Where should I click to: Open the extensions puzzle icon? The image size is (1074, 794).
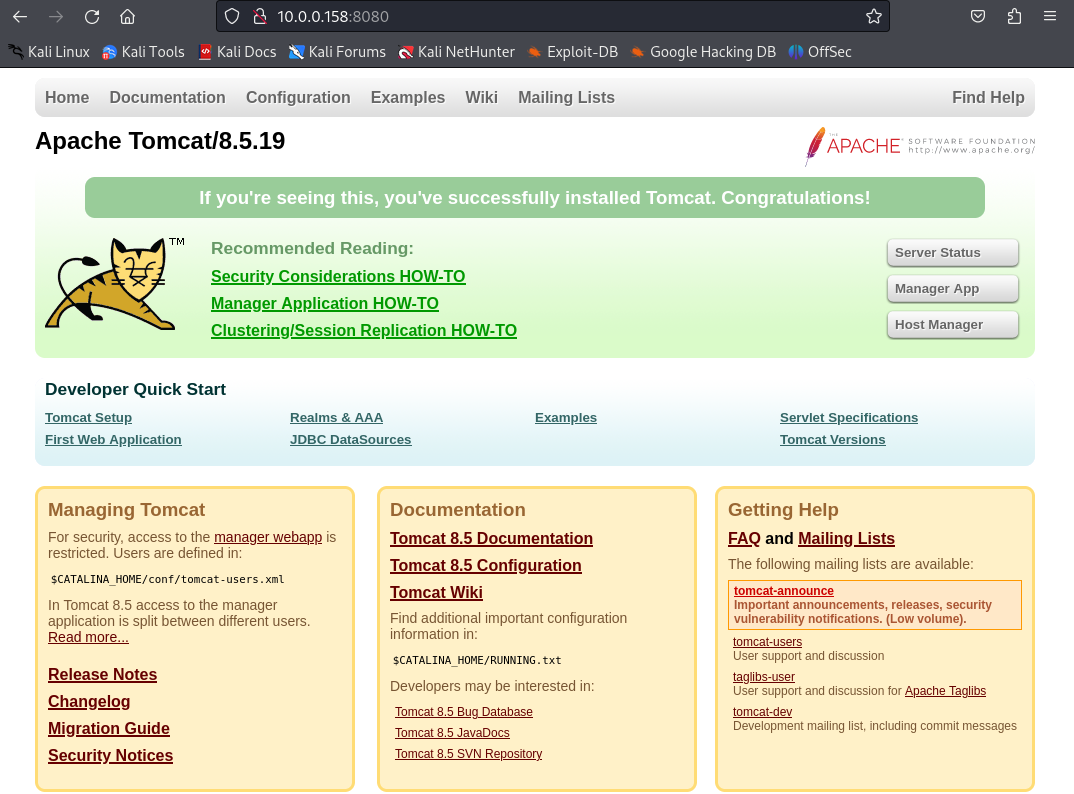click(x=1014, y=16)
